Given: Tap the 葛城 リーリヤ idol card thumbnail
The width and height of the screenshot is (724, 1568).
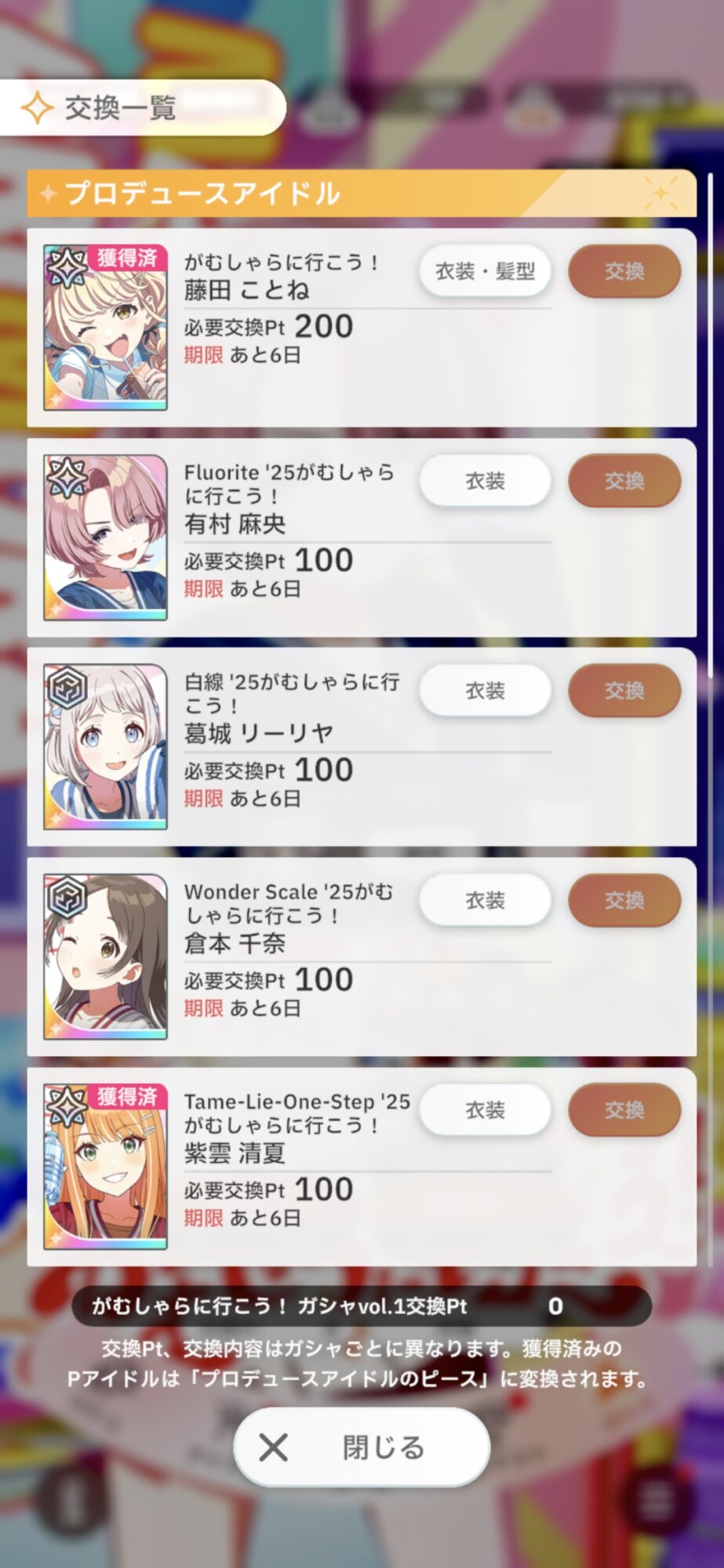Looking at the screenshot, I should coord(105,746).
